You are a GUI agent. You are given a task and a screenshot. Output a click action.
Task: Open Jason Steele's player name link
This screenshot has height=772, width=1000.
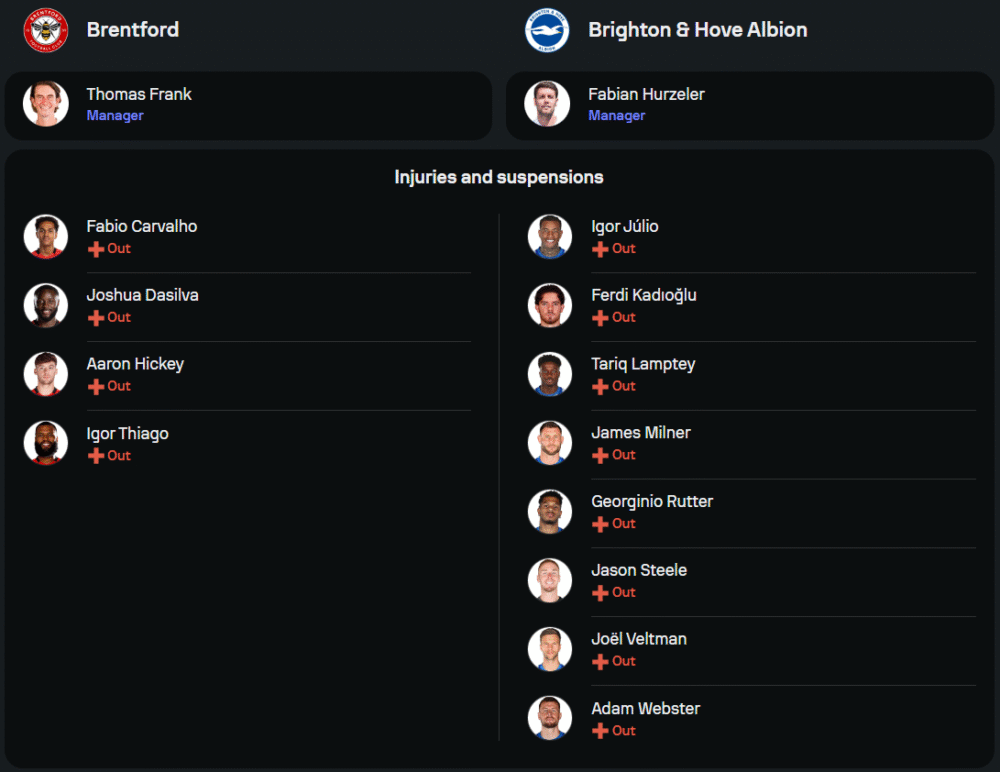click(x=639, y=570)
